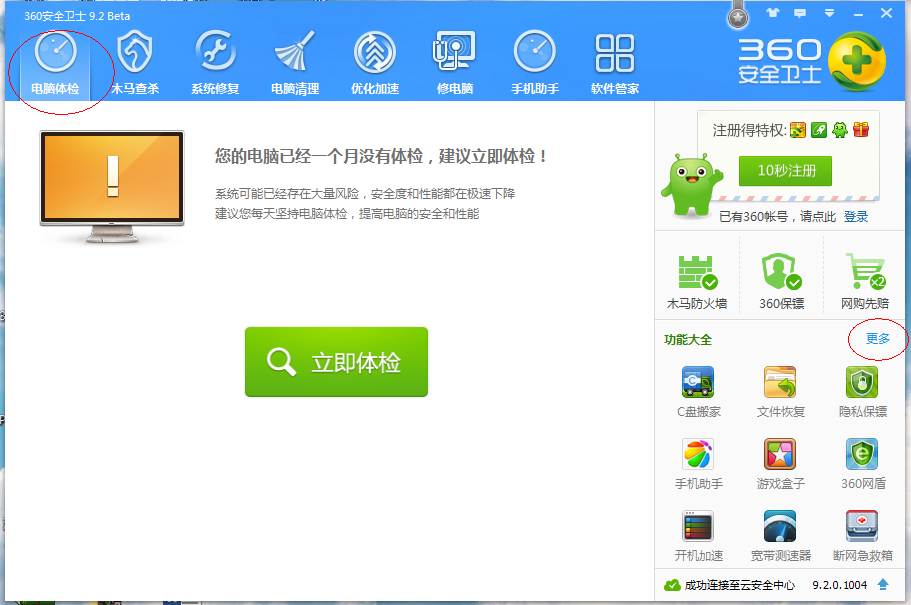Screen dimensions: 911x605
Task: Open the 手机助手 toolbar item
Action: click(x=535, y=63)
